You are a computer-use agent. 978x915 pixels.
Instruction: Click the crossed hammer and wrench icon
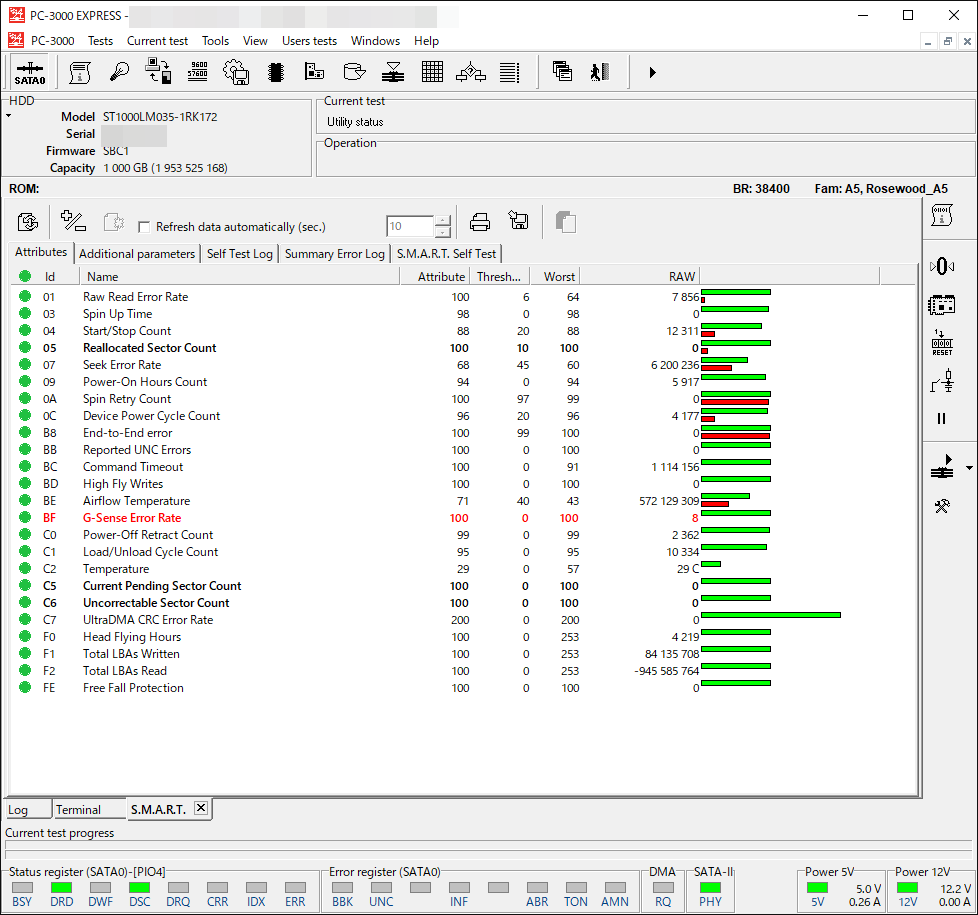942,506
